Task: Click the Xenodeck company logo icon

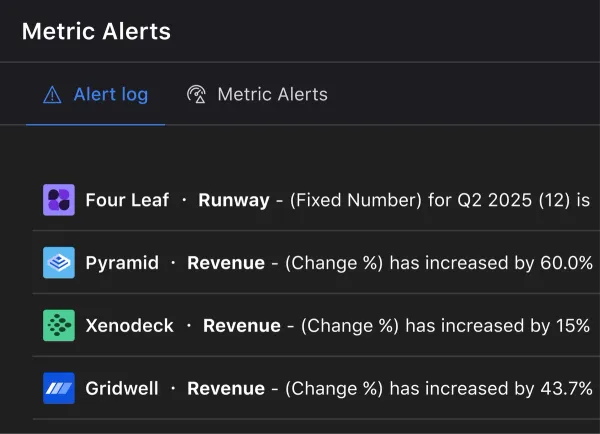Action: [x=59, y=326]
